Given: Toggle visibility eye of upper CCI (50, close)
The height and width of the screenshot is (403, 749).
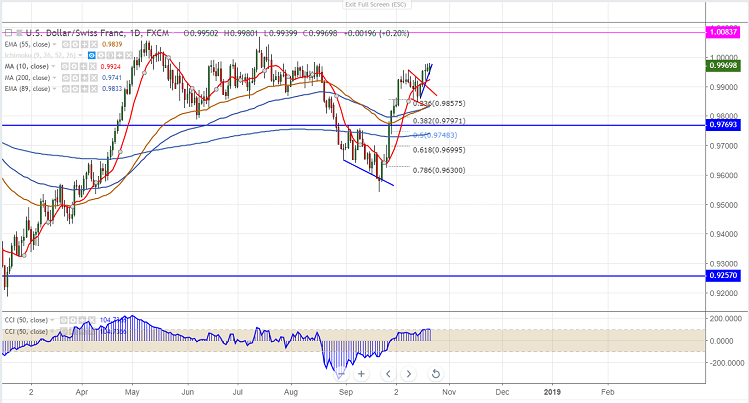Looking at the screenshot, I should (64, 320).
